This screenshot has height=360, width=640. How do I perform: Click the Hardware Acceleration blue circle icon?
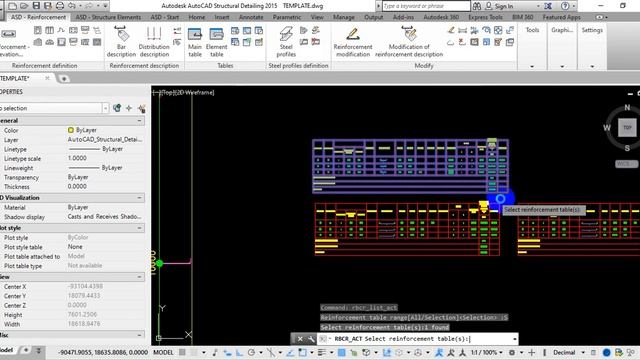coord(607,352)
